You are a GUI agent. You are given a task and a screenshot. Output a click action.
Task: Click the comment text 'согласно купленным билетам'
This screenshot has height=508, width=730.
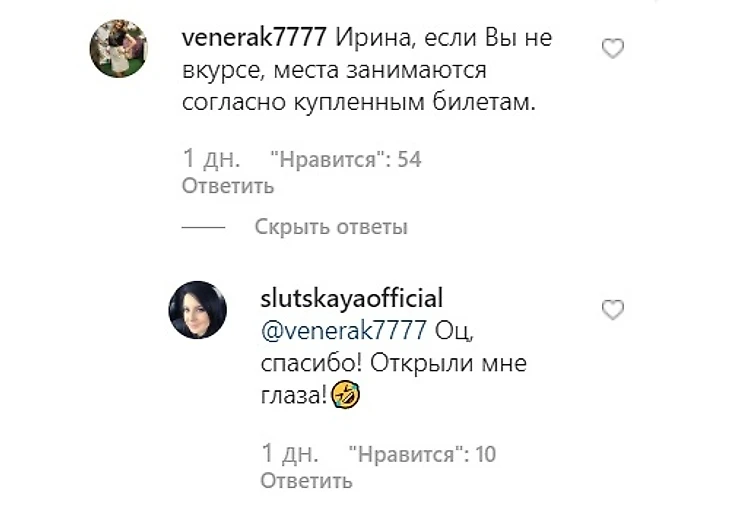[356, 103]
